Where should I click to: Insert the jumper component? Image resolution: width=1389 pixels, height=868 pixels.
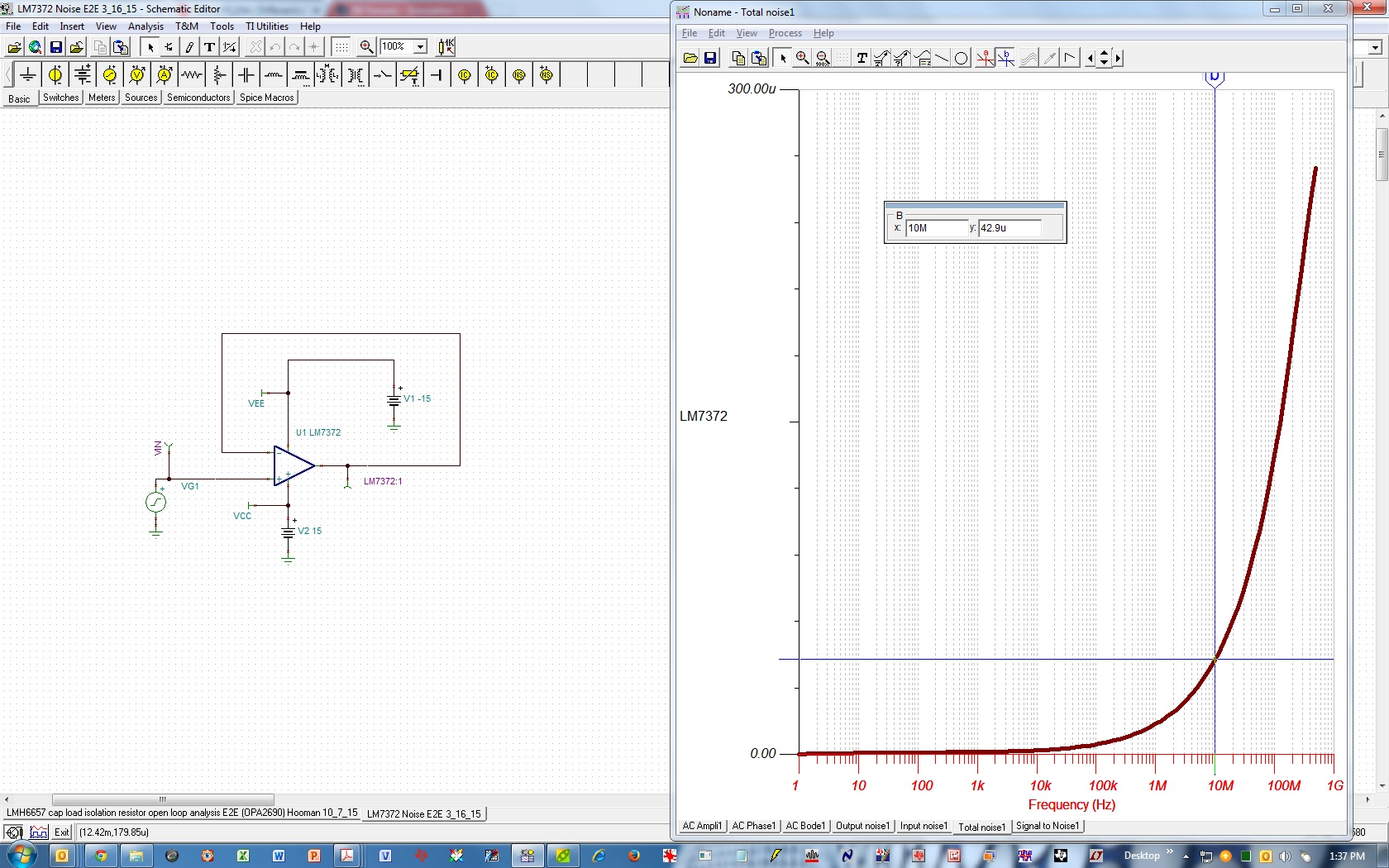437,75
